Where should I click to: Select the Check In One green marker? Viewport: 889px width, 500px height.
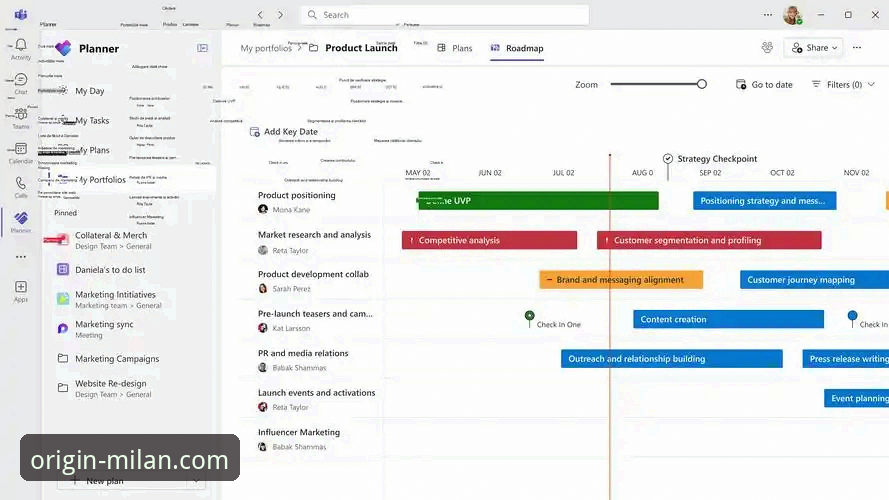[x=530, y=316]
